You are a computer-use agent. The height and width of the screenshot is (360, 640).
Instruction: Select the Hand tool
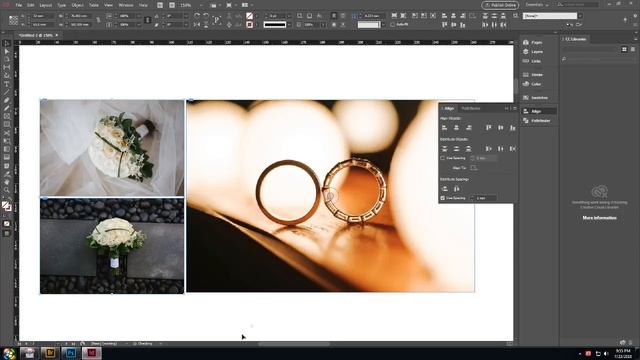pyautogui.click(x=7, y=182)
